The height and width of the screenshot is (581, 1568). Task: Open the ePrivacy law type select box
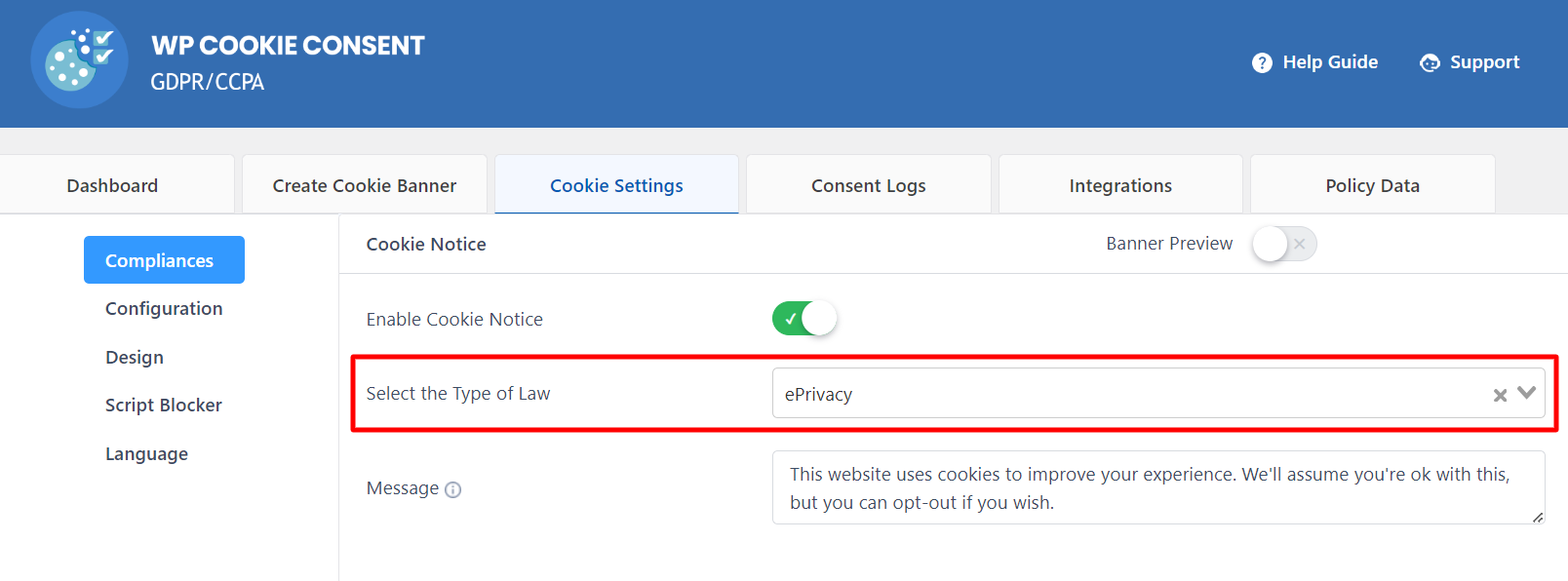(1158, 393)
